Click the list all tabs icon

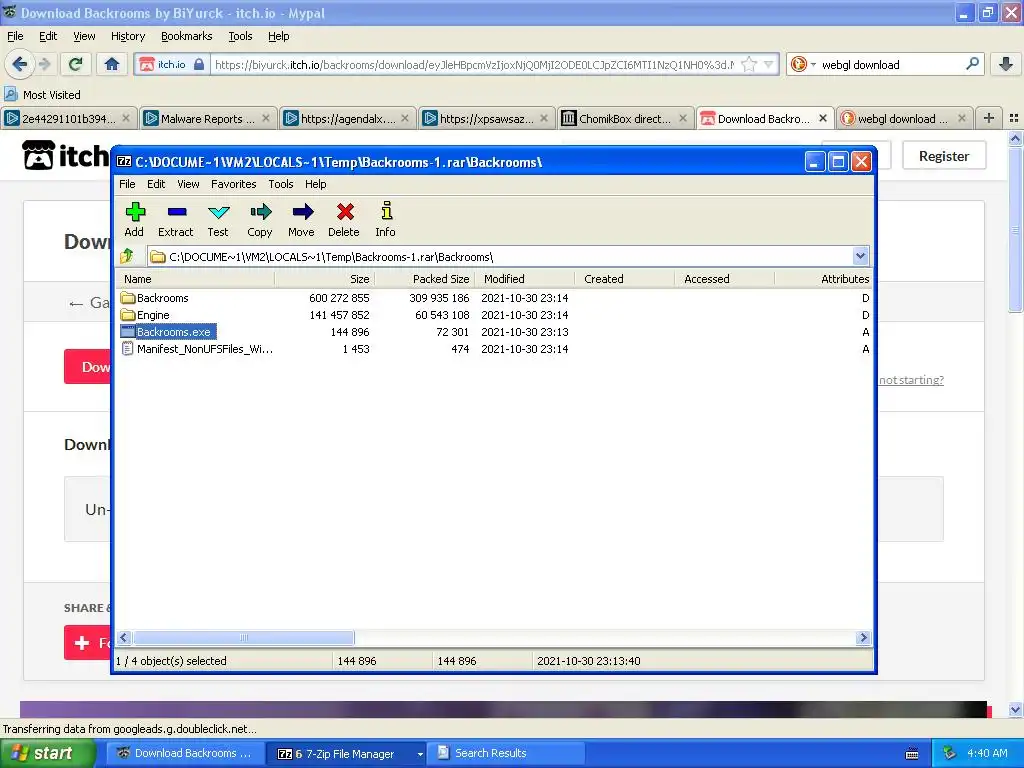click(1014, 118)
